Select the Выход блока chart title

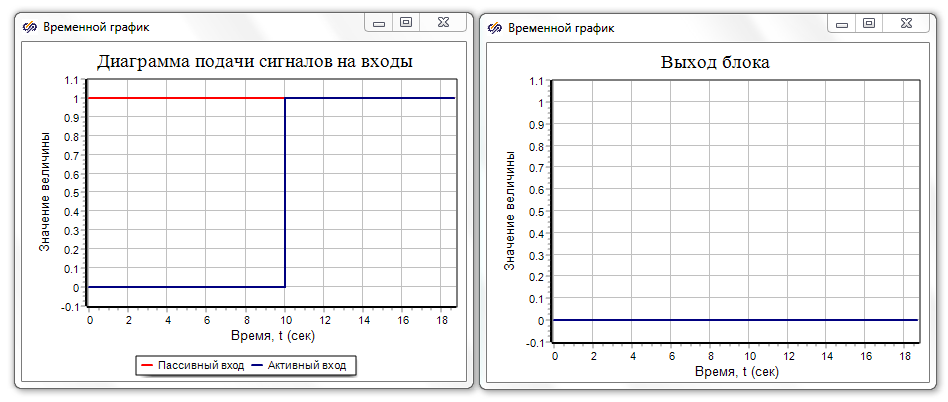pyautogui.click(x=715, y=62)
